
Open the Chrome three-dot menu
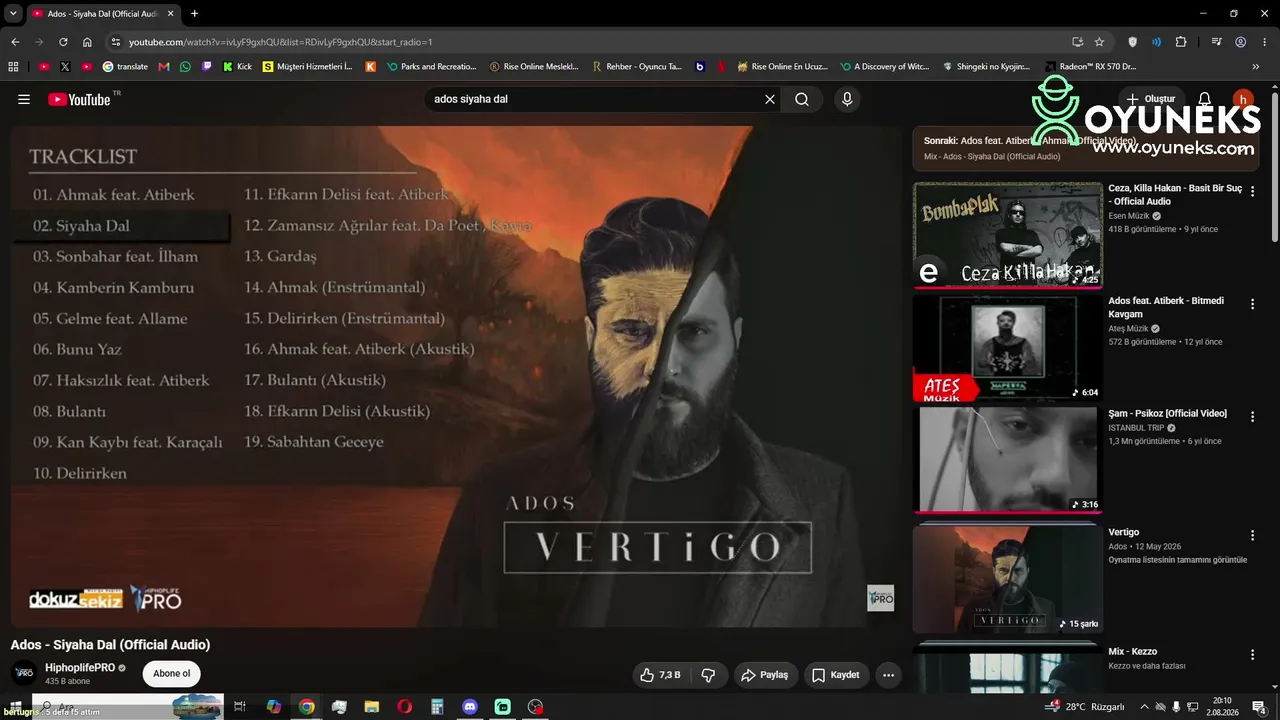[1265, 42]
